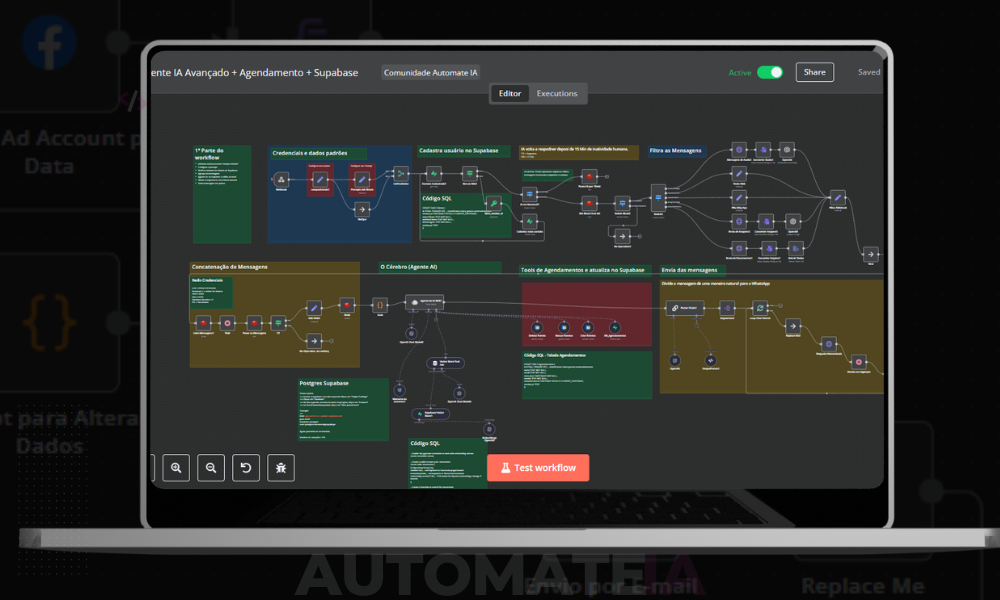This screenshot has height=600, width=1000.
Task: Toggle the Active workflow switch
Action: [x=769, y=72]
